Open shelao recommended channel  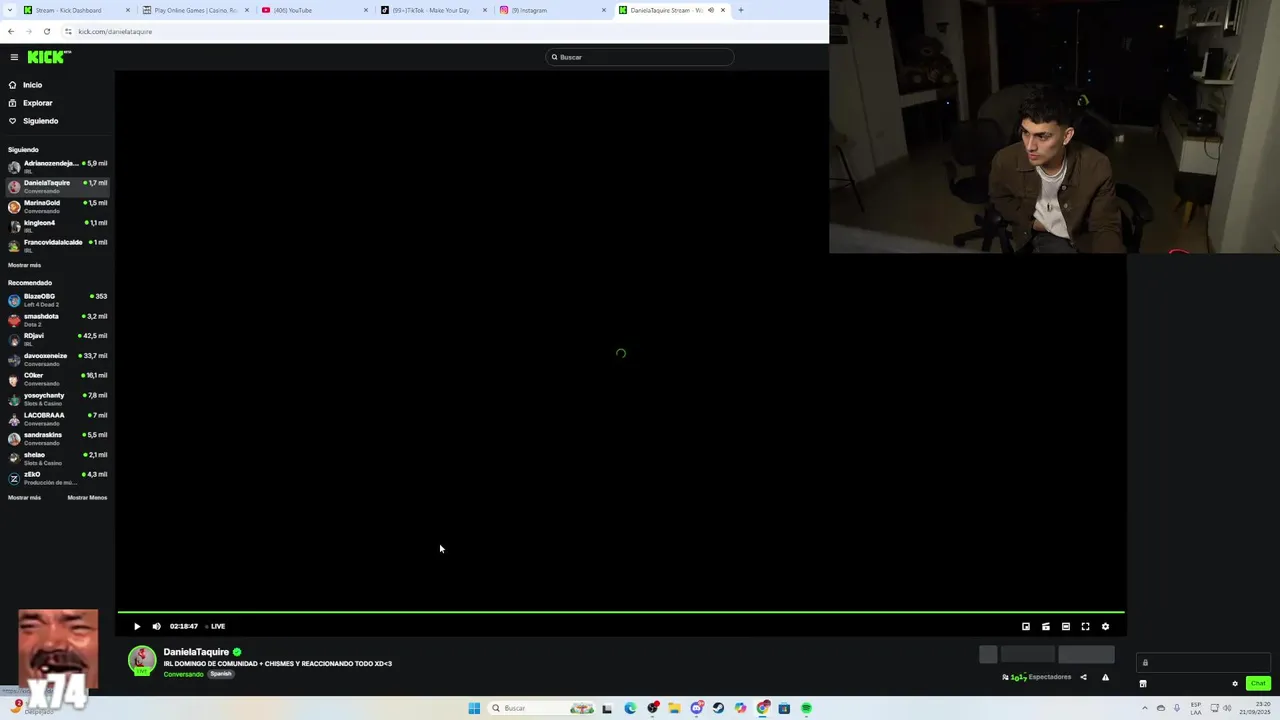coord(57,458)
